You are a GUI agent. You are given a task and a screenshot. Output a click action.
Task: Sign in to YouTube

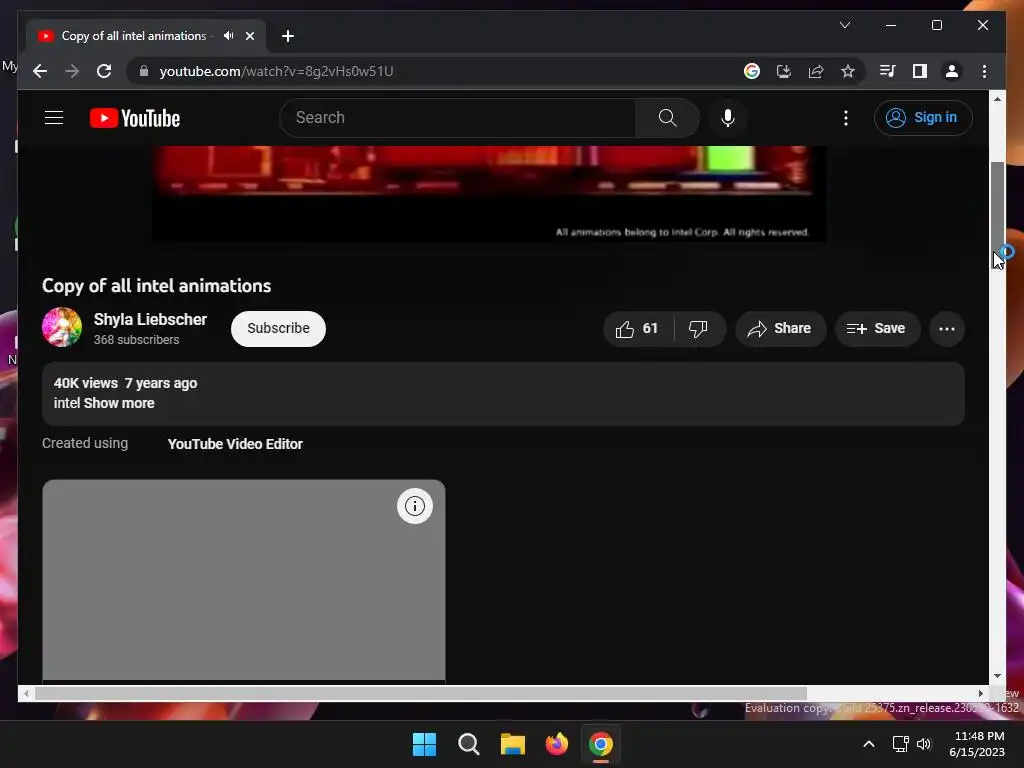[x=922, y=118]
